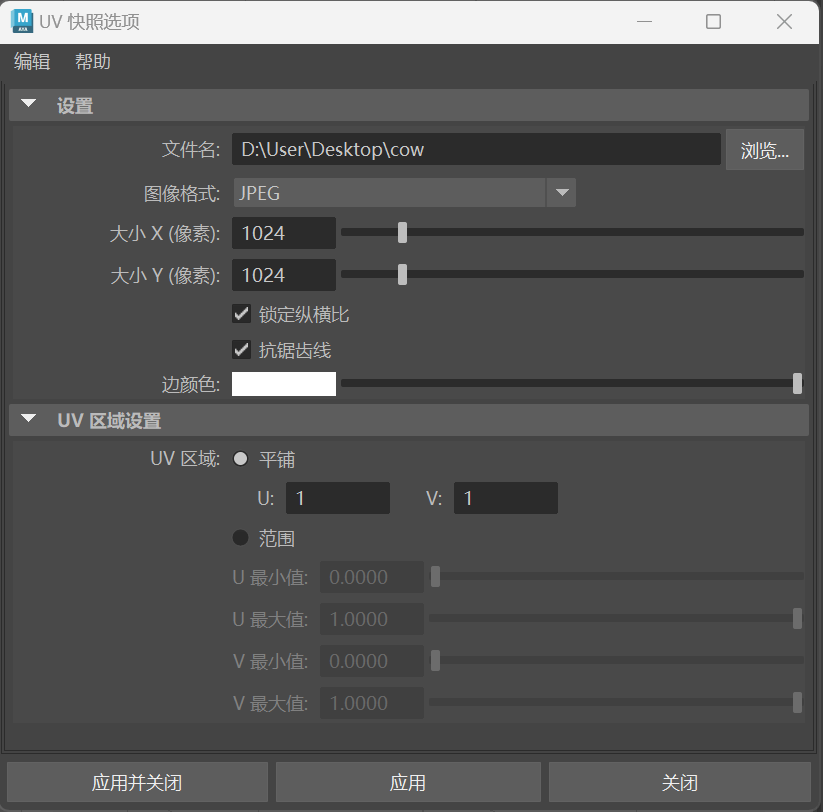Open the 编辑 menu
Screen dimensions: 823x812
[x=32, y=61]
